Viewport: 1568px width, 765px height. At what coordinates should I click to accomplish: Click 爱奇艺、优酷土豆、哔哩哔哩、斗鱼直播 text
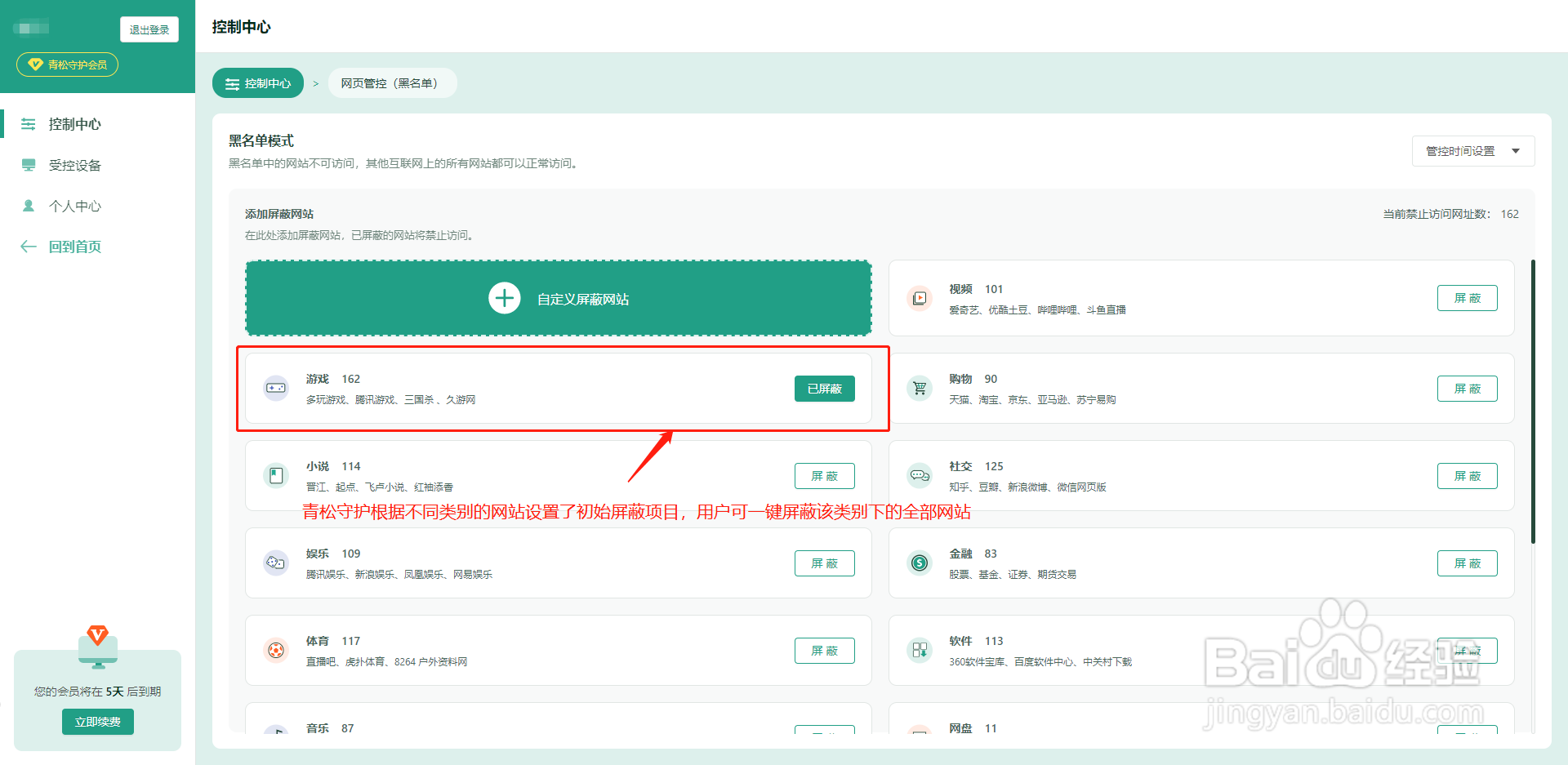coord(1037,309)
